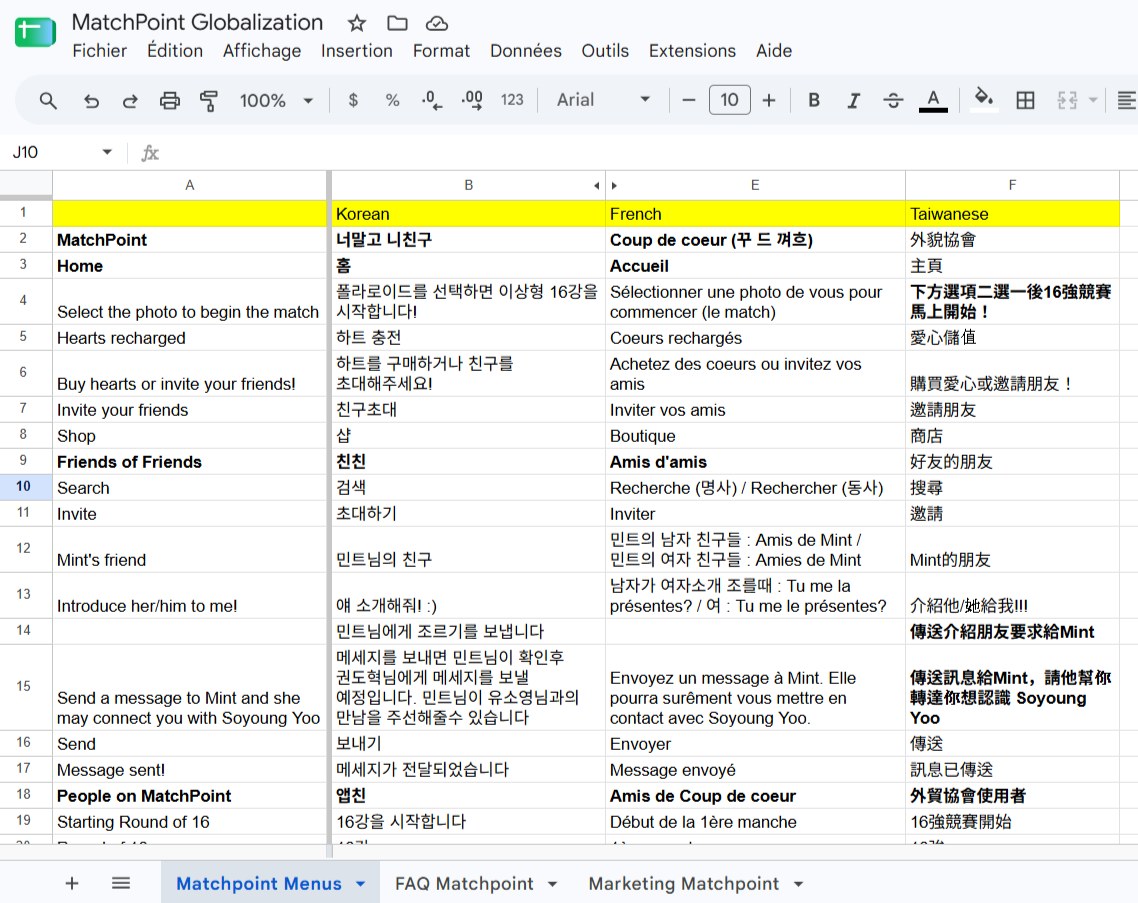Click the move-to-folder icon
The image size is (1138, 903).
point(397,23)
